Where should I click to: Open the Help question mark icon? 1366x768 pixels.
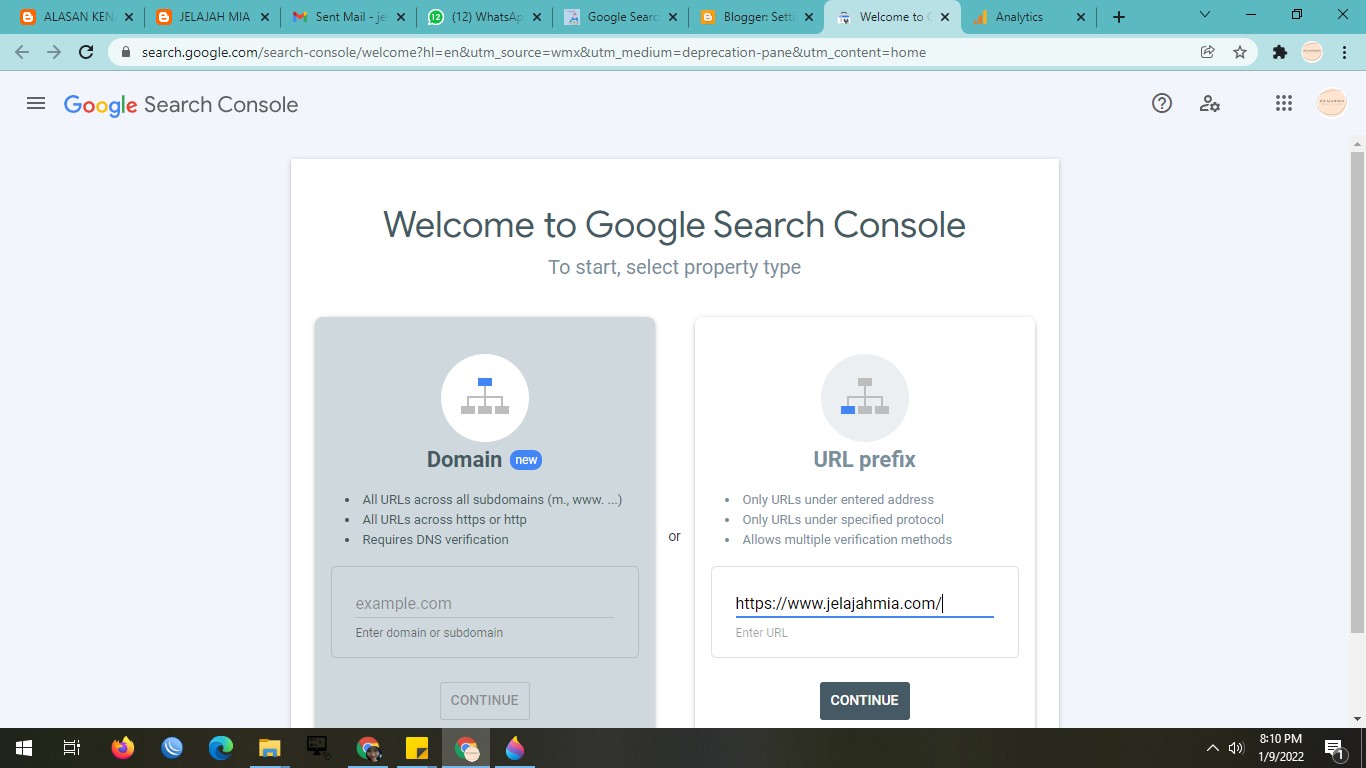click(x=1161, y=103)
